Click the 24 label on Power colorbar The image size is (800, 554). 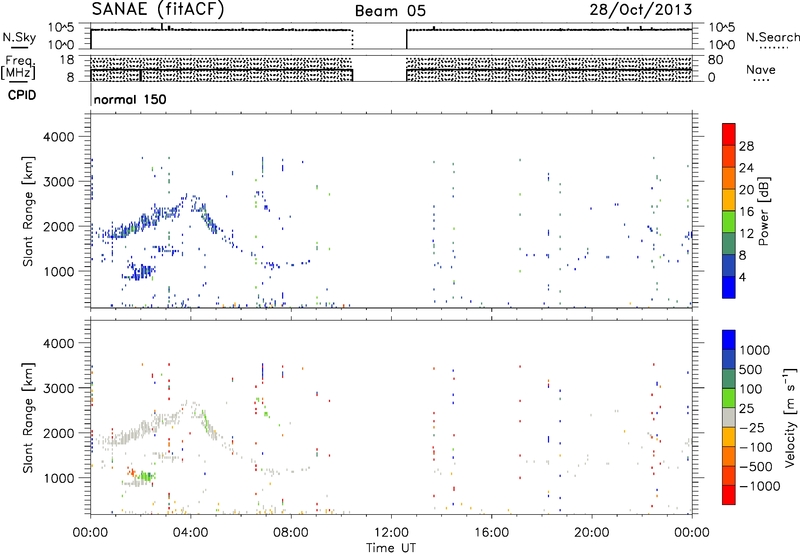pos(746,168)
